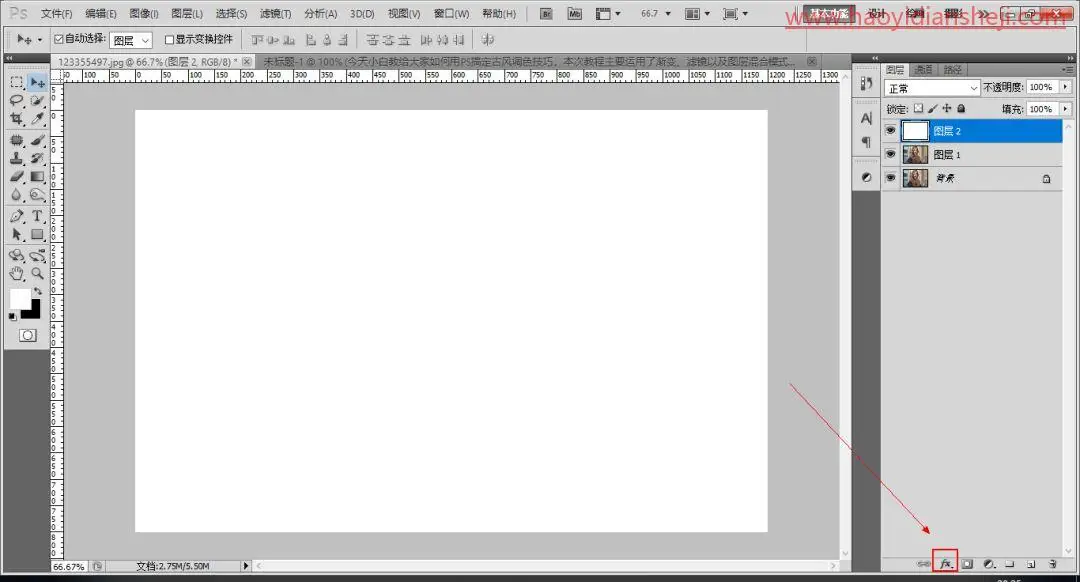Open the opacity slider arrow
This screenshot has height=582, width=1080.
pyautogui.click(x=1066, y=87)
